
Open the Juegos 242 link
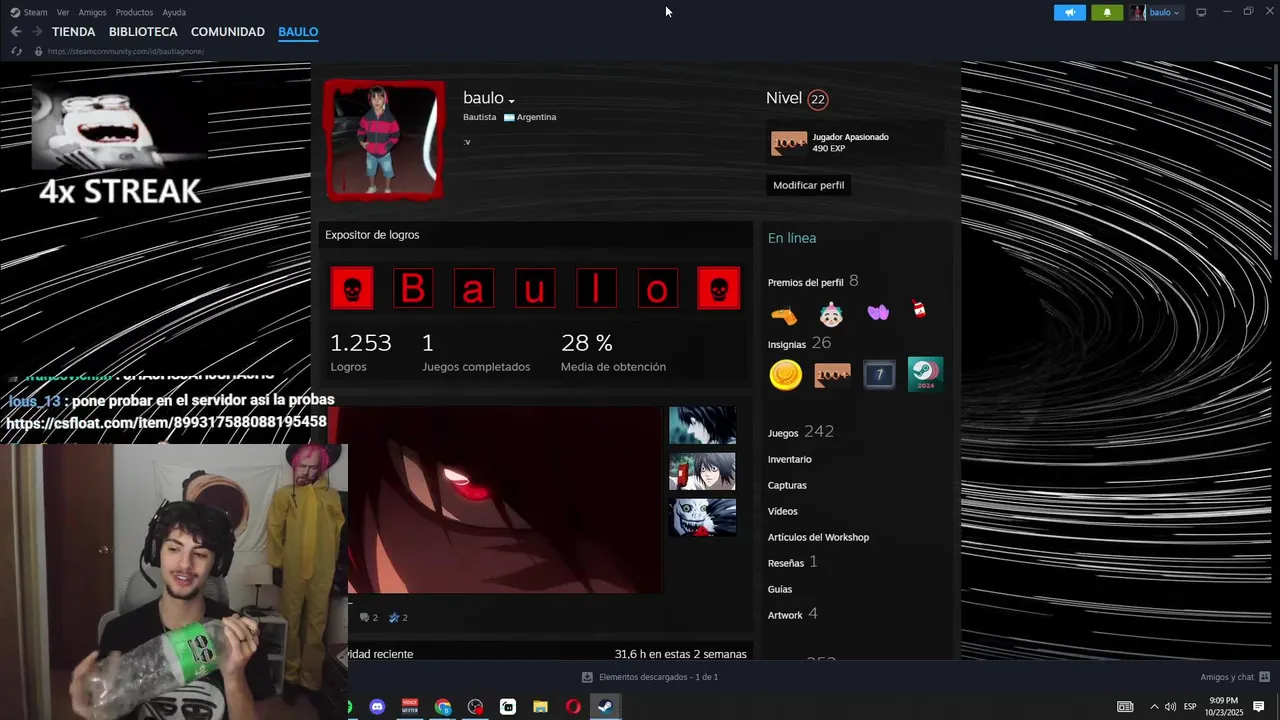pyautogui.click(x=800, y=432)
